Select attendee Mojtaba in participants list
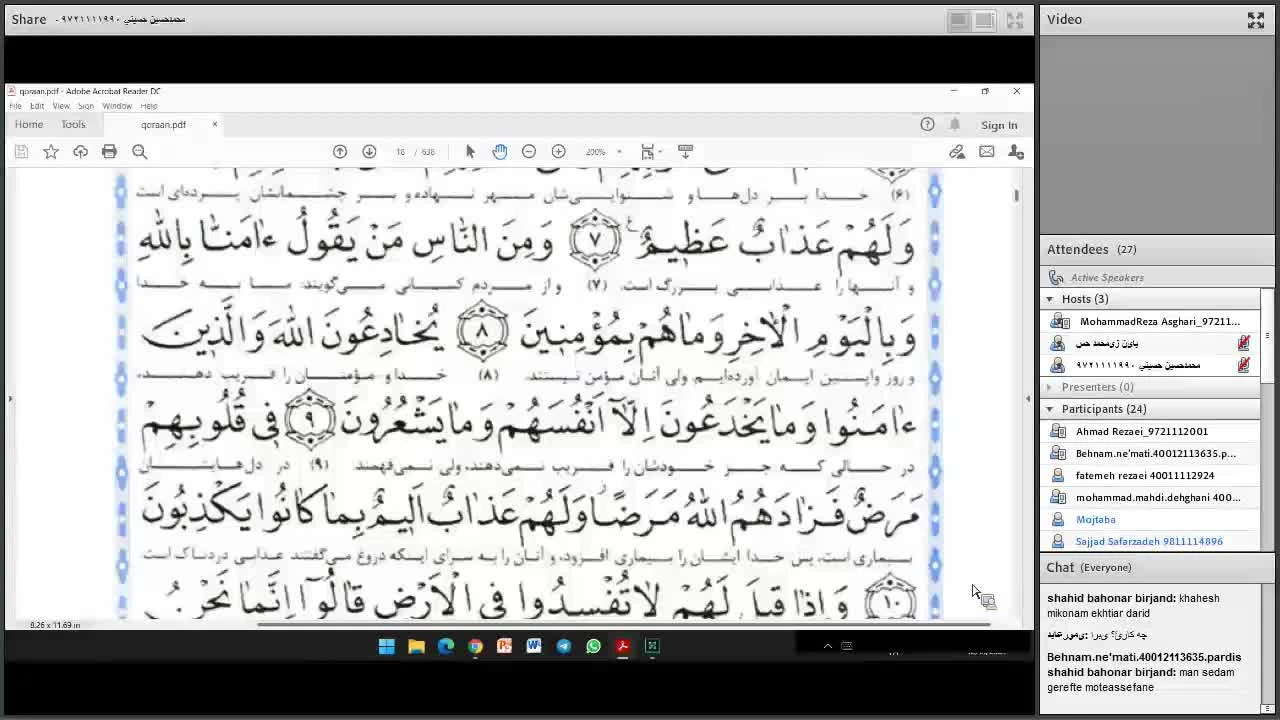 point(1095,519)
